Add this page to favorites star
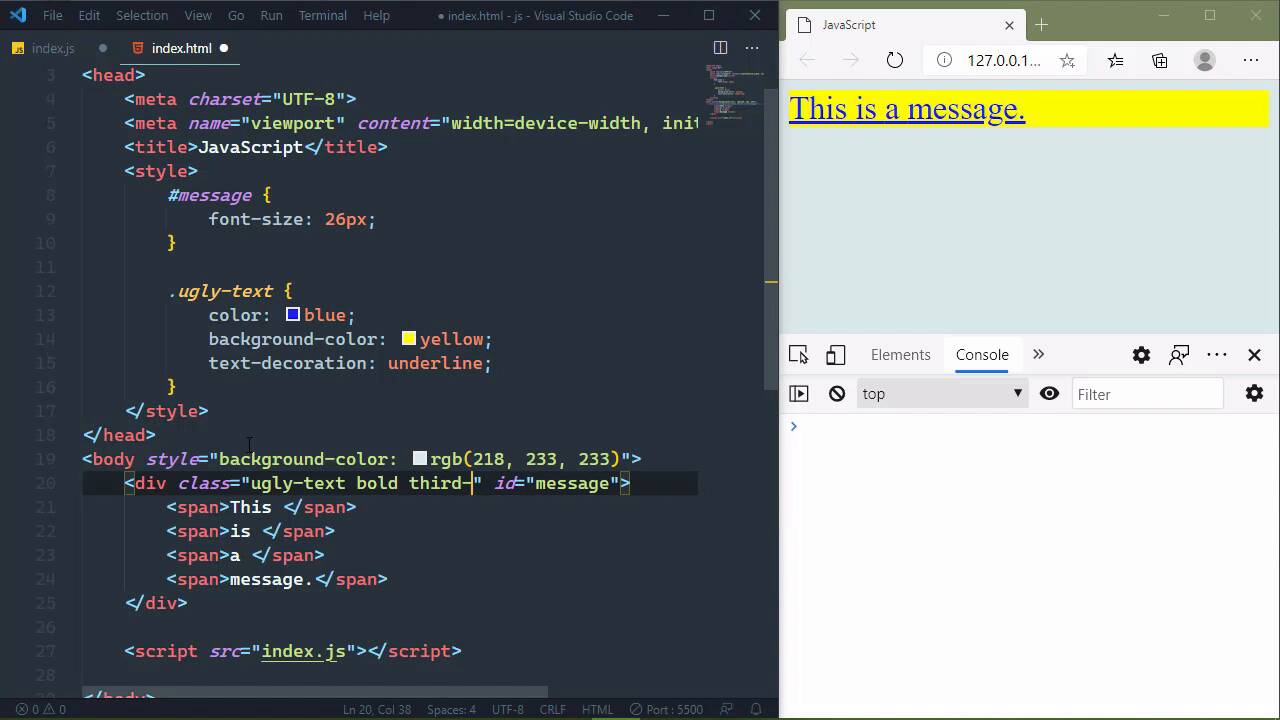 pyautogui.click(x=1067, y=60)
